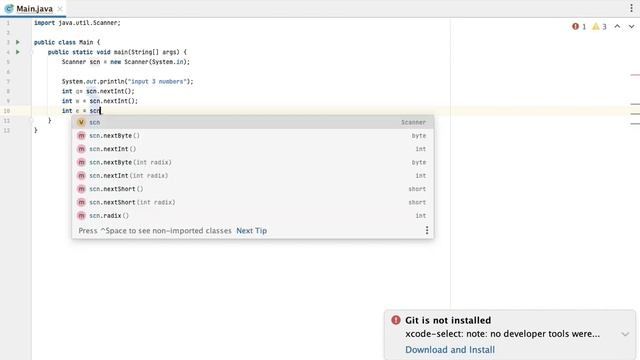The height and width of the screenshot is (360, 640).
Task: Click the warnings count indicator
Action: pyautogui.click(x=599, y=27)
